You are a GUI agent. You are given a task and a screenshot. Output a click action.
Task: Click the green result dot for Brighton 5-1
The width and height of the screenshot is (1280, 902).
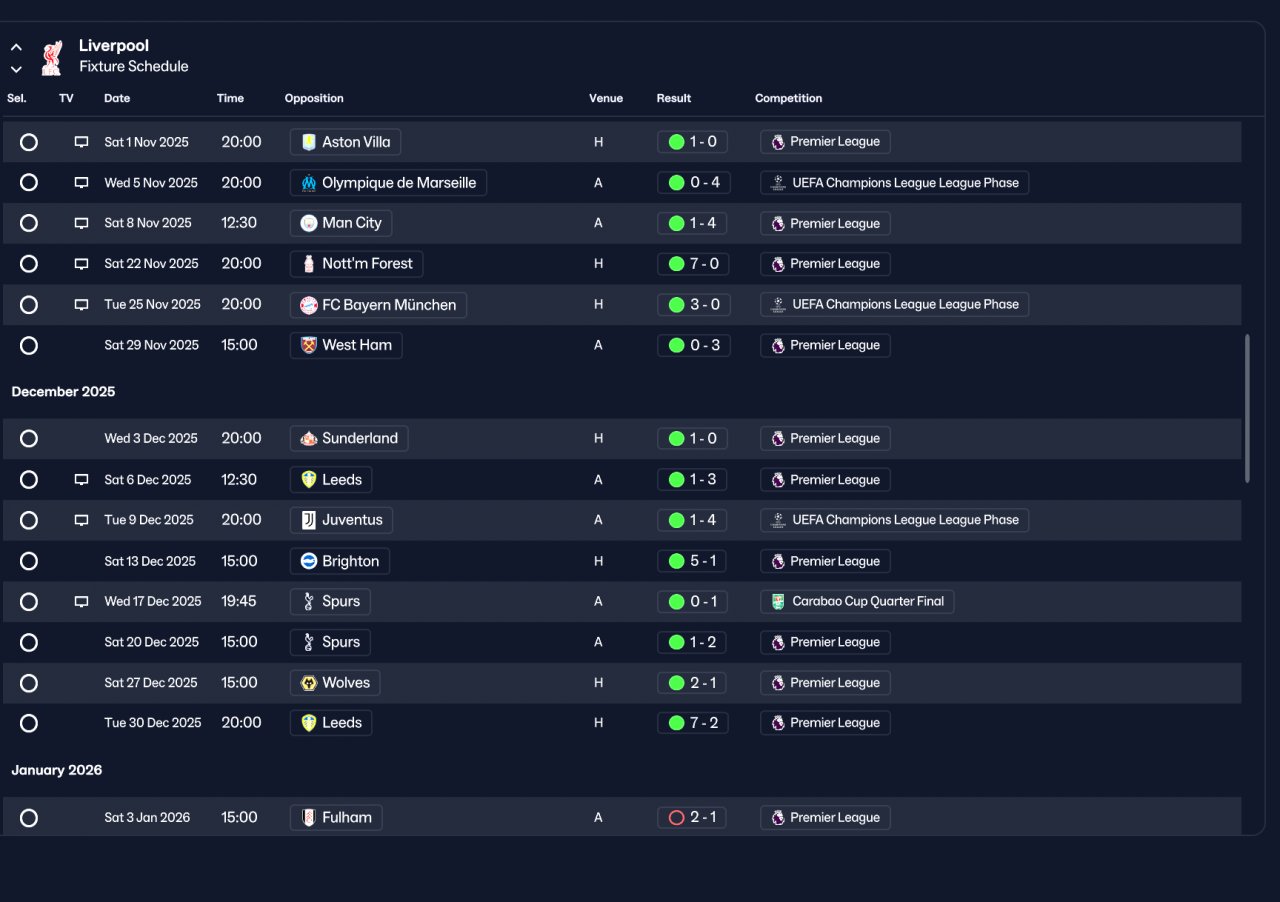pyautogui.click(x=676, y=561)
